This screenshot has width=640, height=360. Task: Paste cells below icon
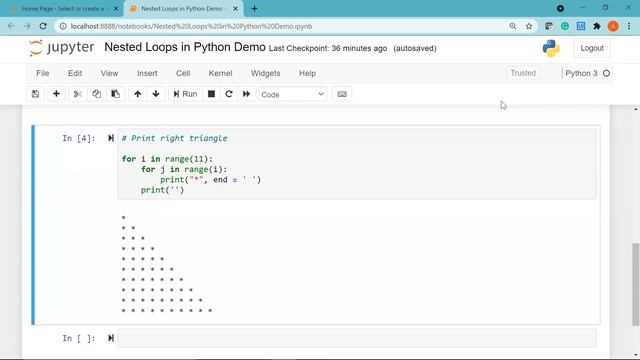pyautogui.click(x=116, y=94)
